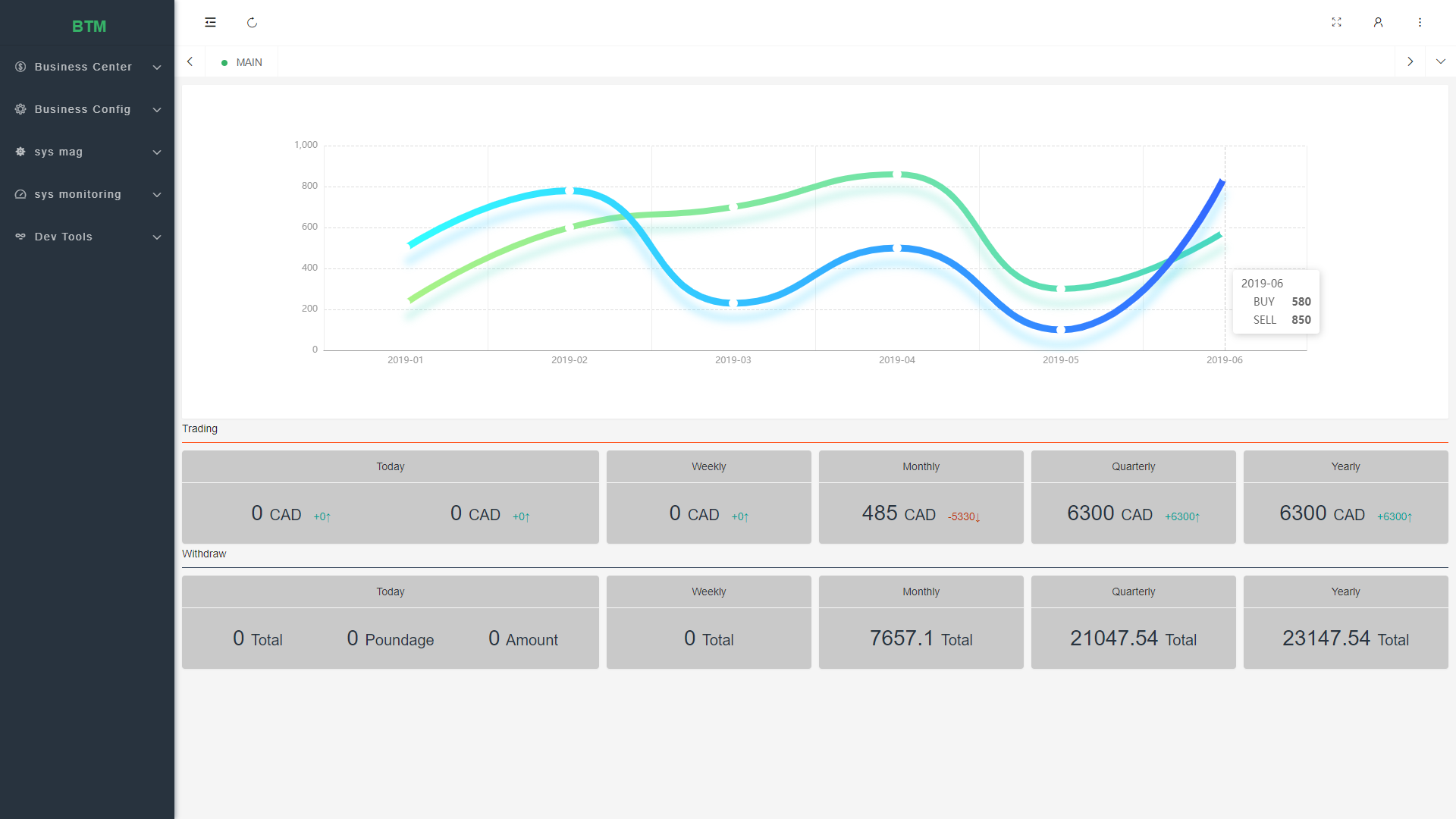1456x819 pixels.
Task: Toggle fullscreen with the expand icon
Action: click(x=1336, y=23)
